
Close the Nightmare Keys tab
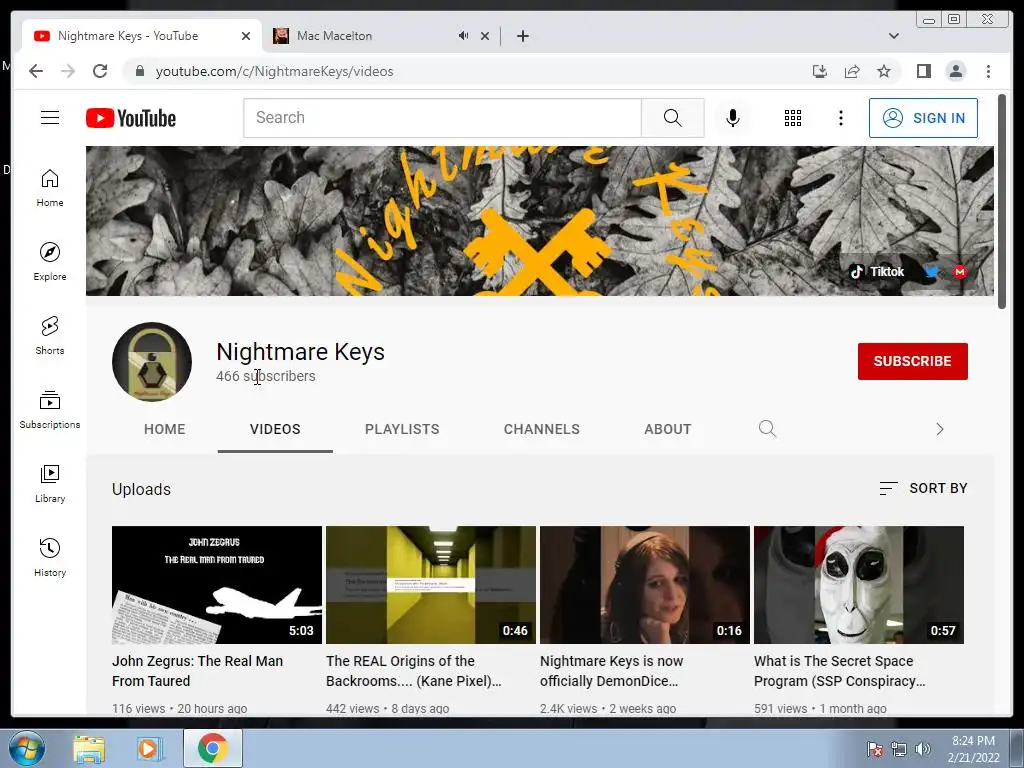[x=246, y=36]
